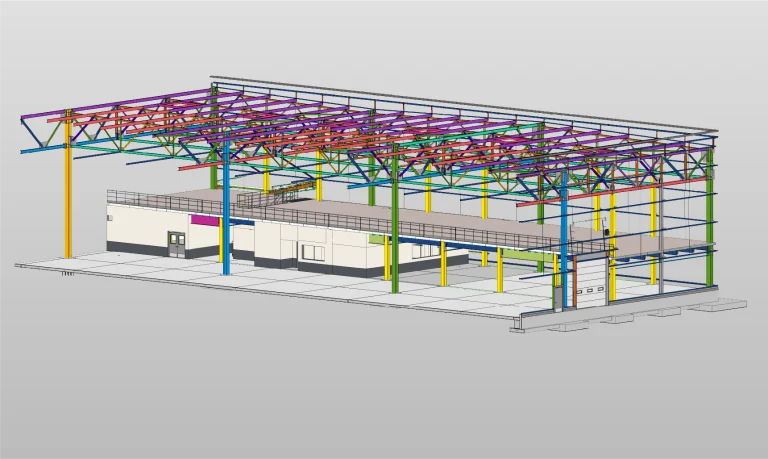Select the magenta panel on the white building wall
The width and height of the screenshot is (768, 459).
[x=205, y=220]
